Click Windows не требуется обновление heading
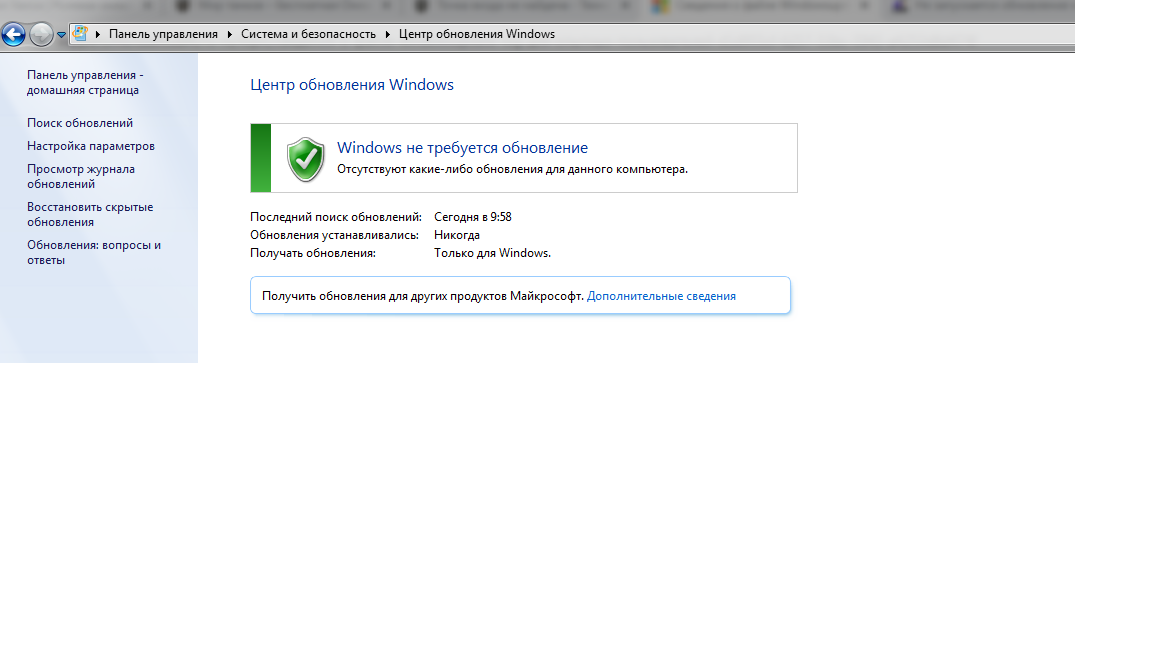This screenshot has width=1152, height=648. point(462,148)
